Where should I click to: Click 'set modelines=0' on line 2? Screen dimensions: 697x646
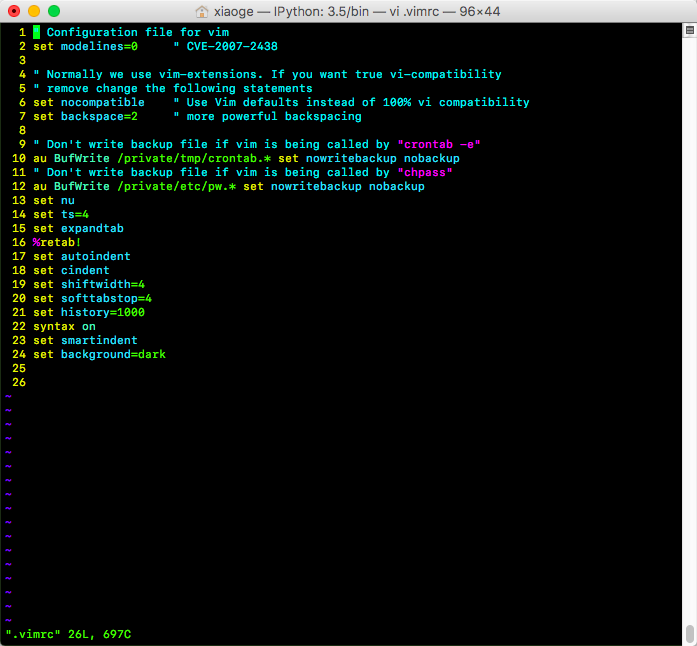pos(85,46)
